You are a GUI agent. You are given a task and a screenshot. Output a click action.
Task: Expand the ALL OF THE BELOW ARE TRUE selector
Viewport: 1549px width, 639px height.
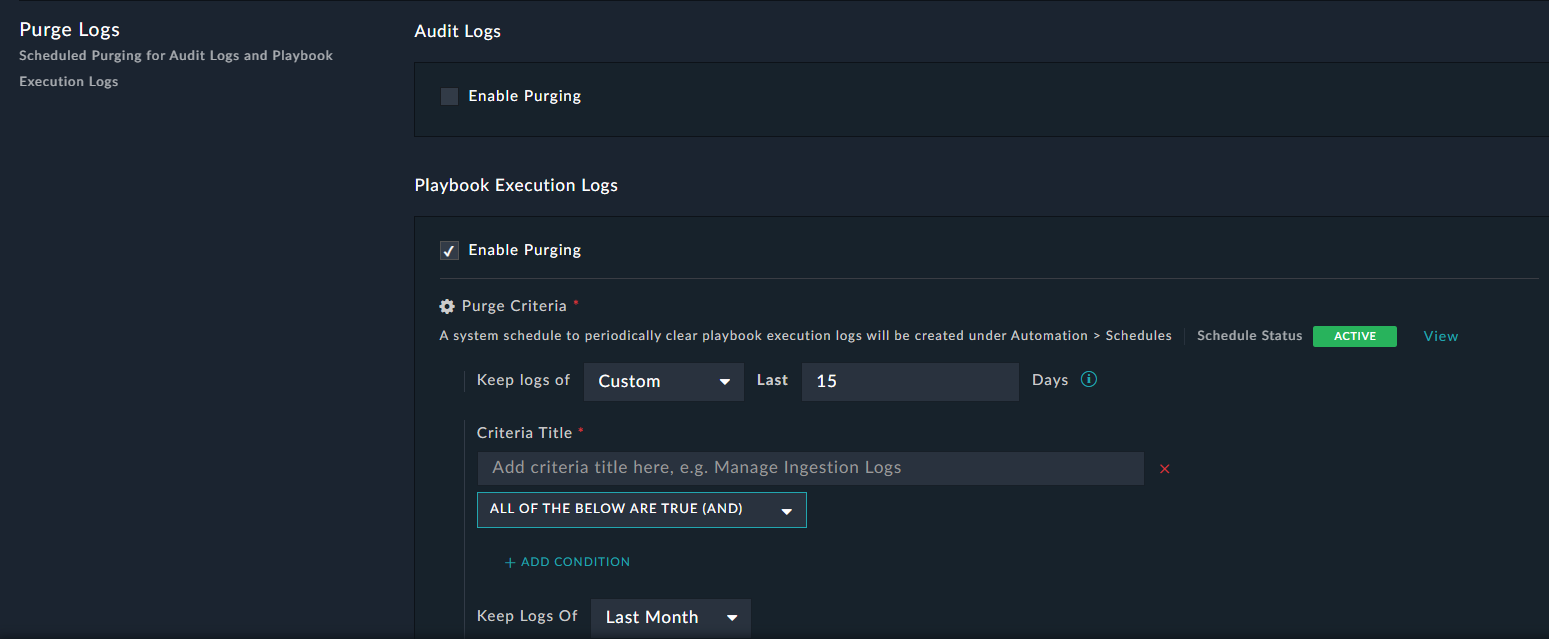(x=641, y=509)
